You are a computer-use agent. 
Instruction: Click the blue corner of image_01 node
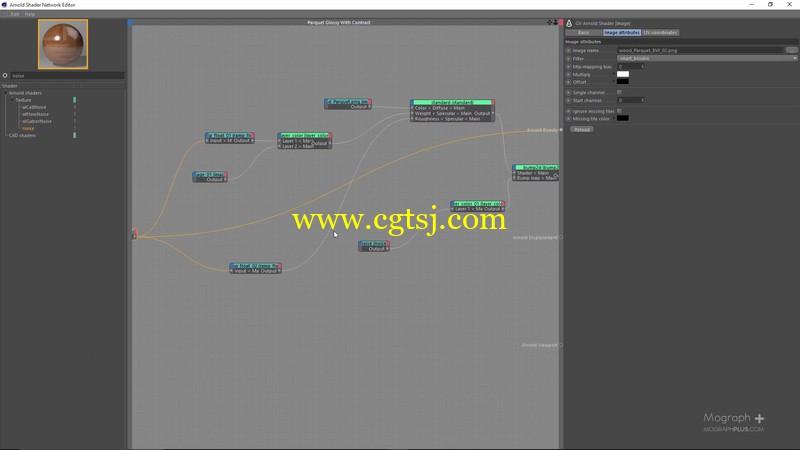(194, 174)
